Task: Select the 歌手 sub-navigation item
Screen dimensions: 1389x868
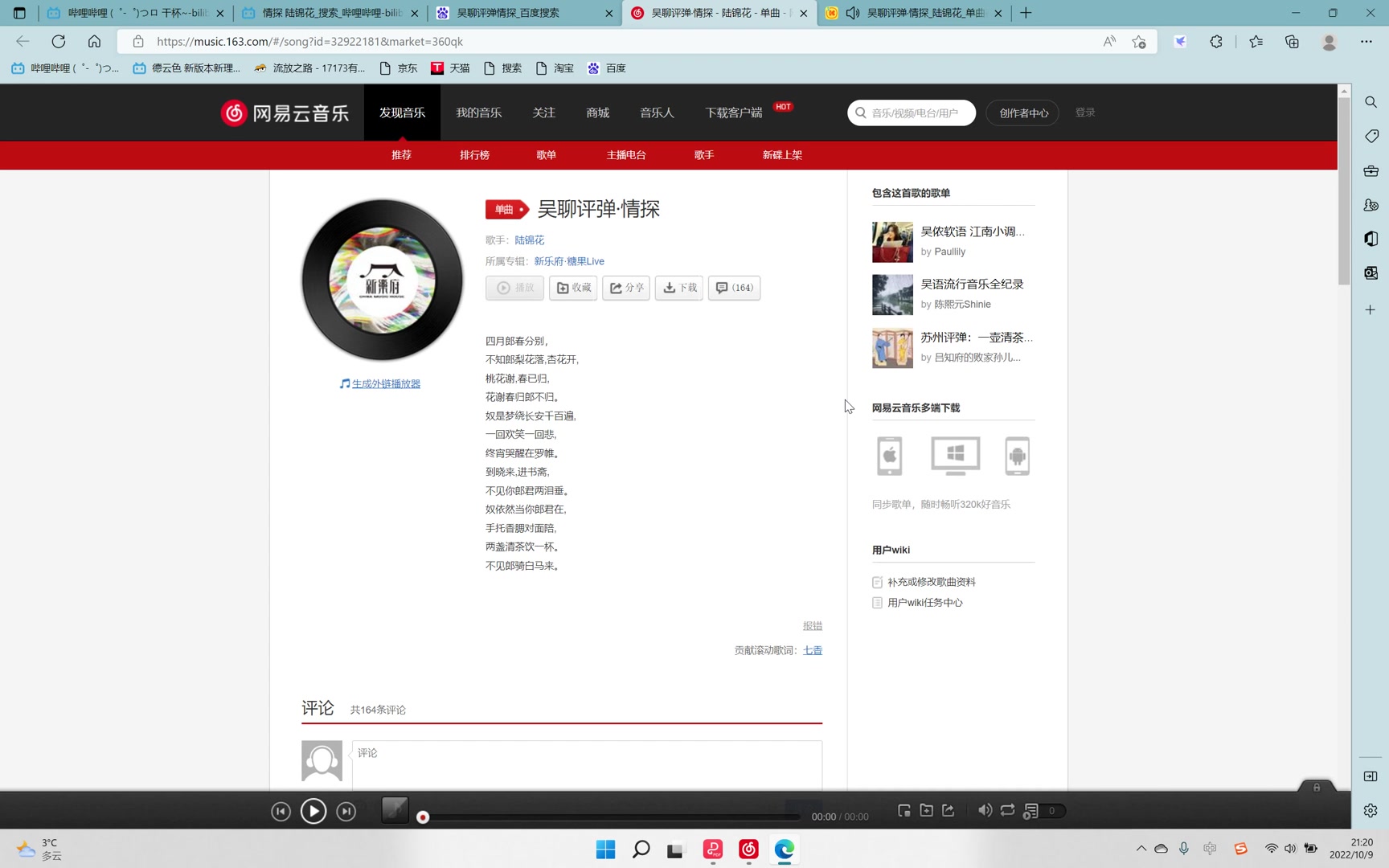Action: point(704,155)
